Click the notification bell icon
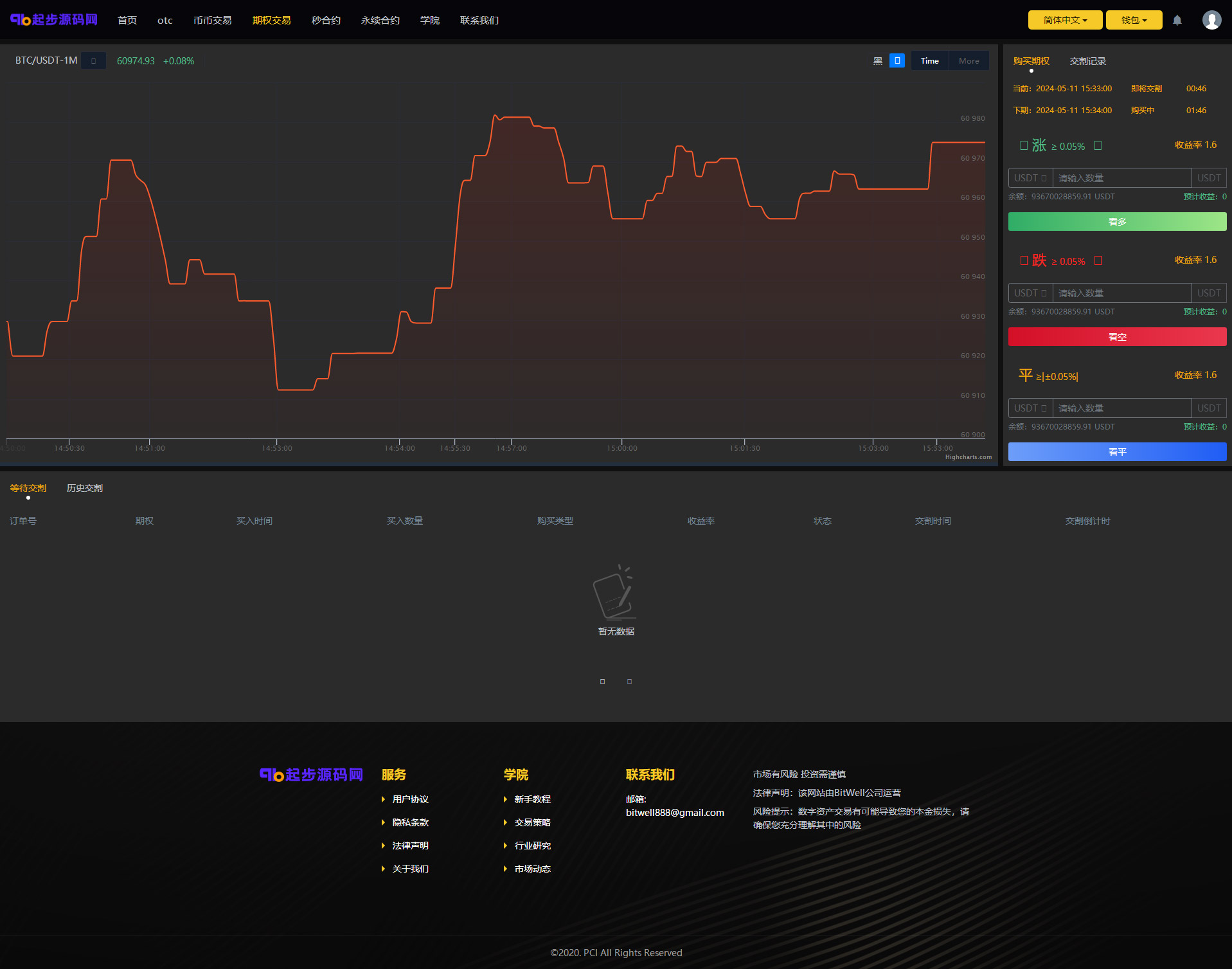 click(1177, 20)
